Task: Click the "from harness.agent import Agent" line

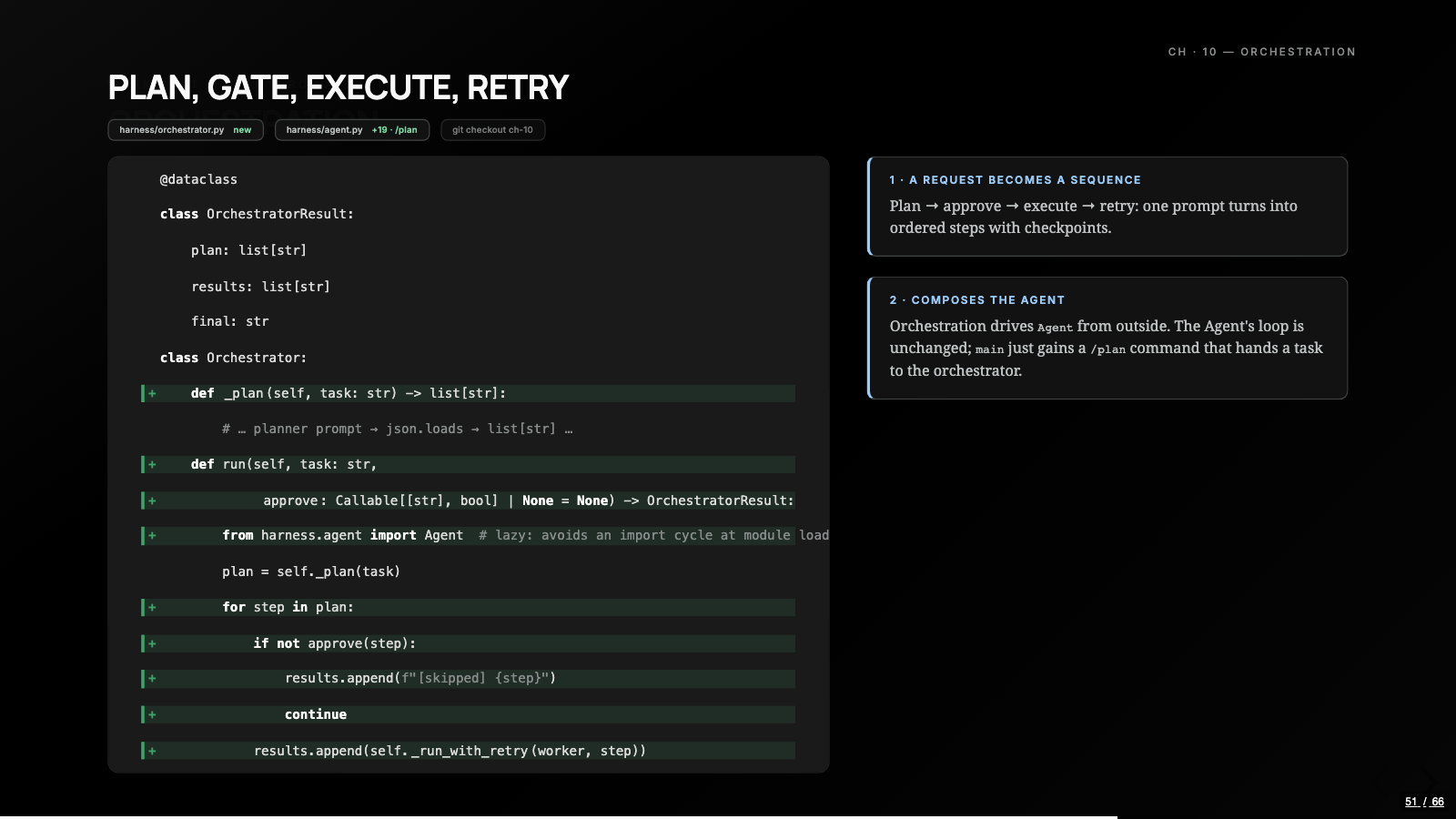Action: click(469, 535)
